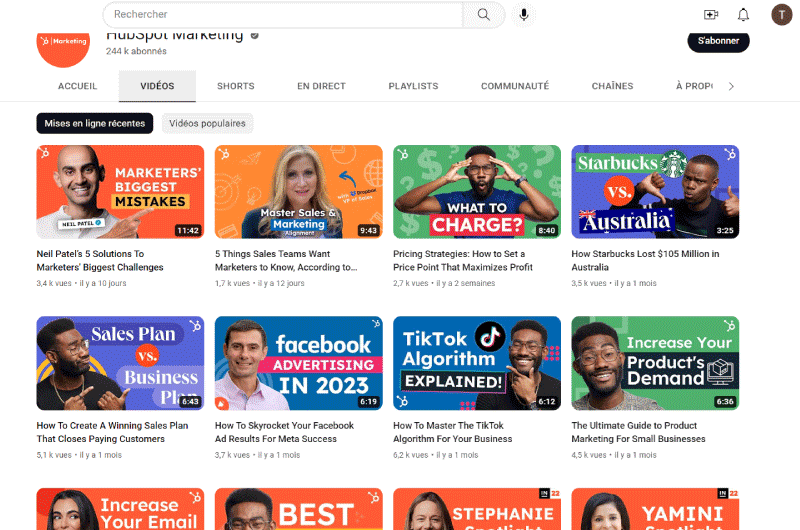Select the Vidéos populaires filter
The height and width of the screenshot is (530, 800).
click(207, 123)
